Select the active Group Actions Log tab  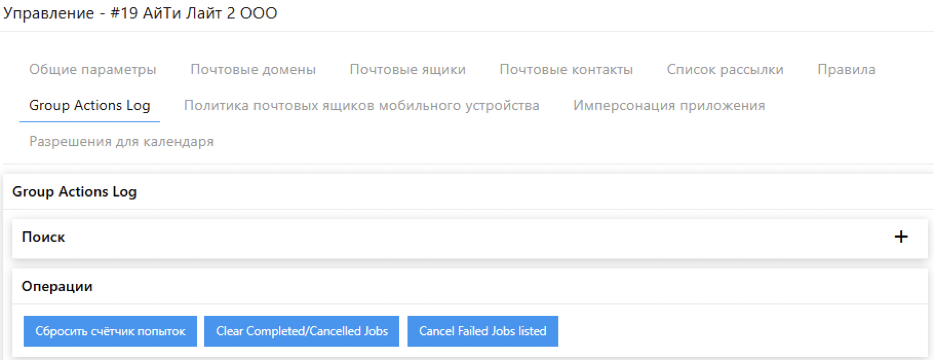pyautogui.click(x=90, y=106)
